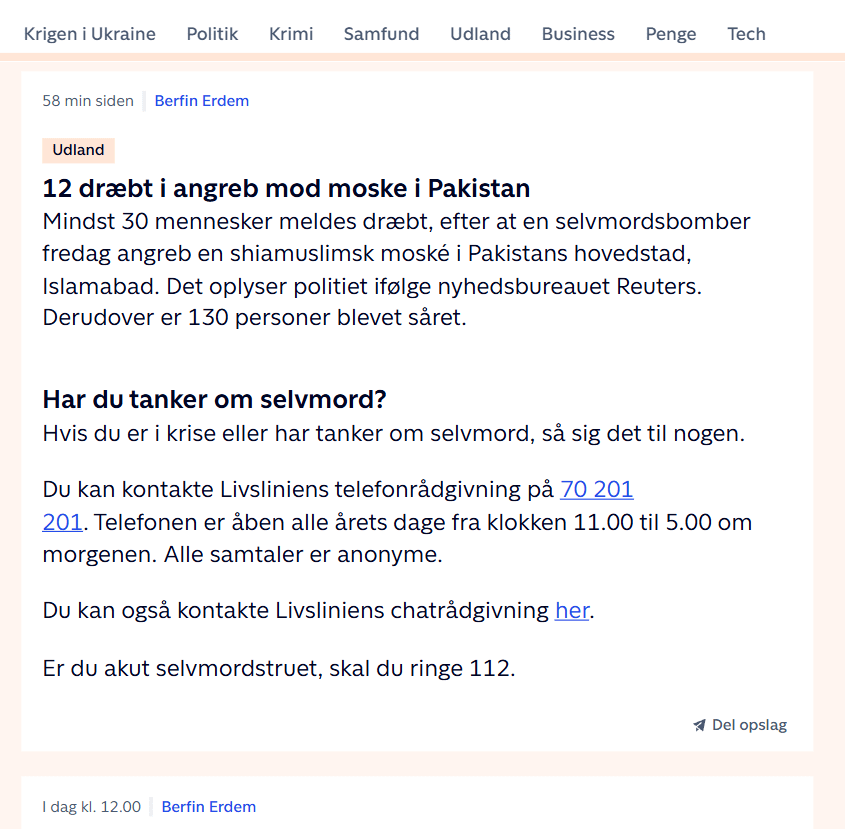
Task: Click the Livslinien phone number 70 201 201
Action: (596, 490)
